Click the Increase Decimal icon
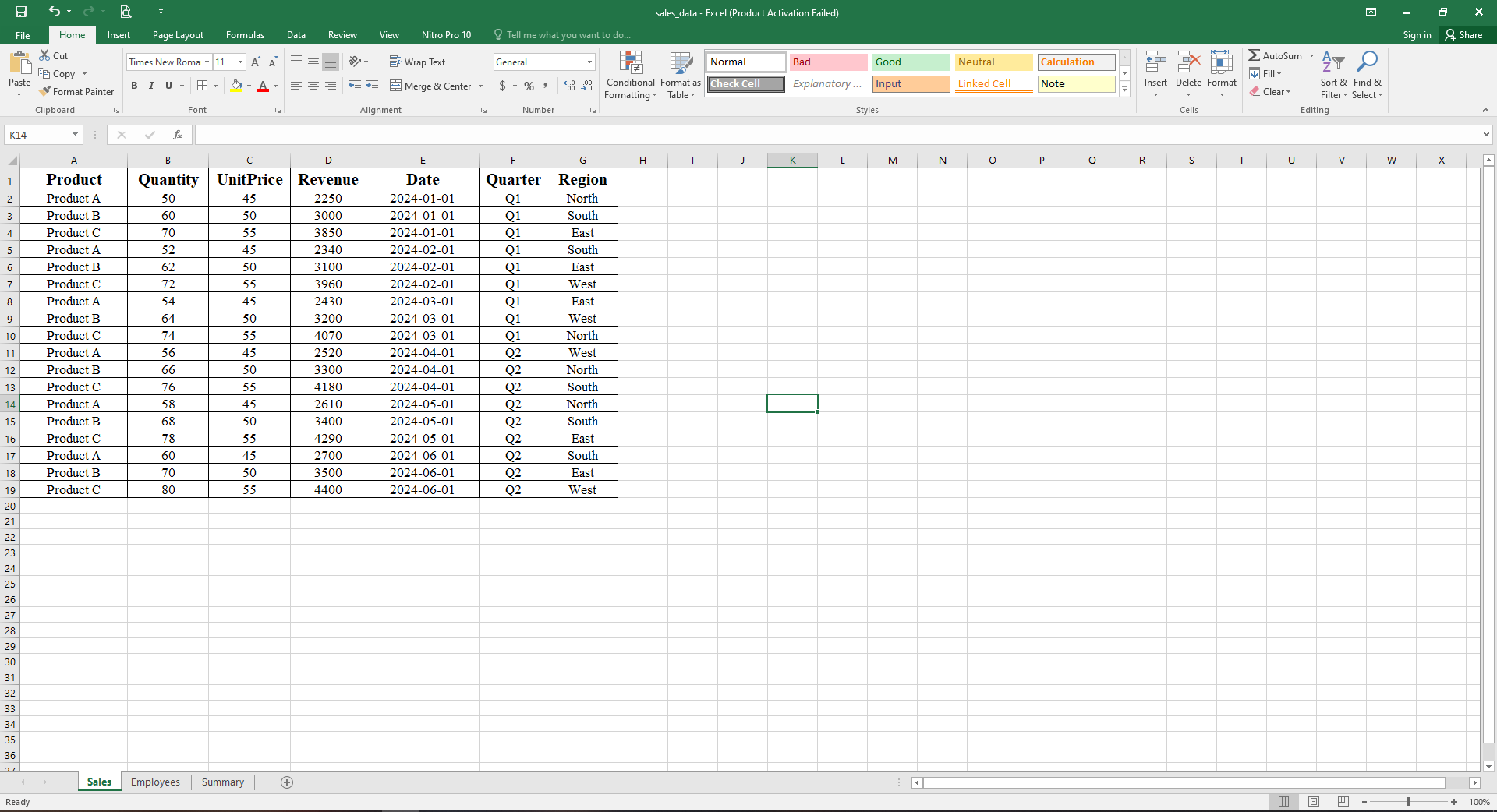Viewport: 1497px width, 812px height. click(x=568, y=86)
